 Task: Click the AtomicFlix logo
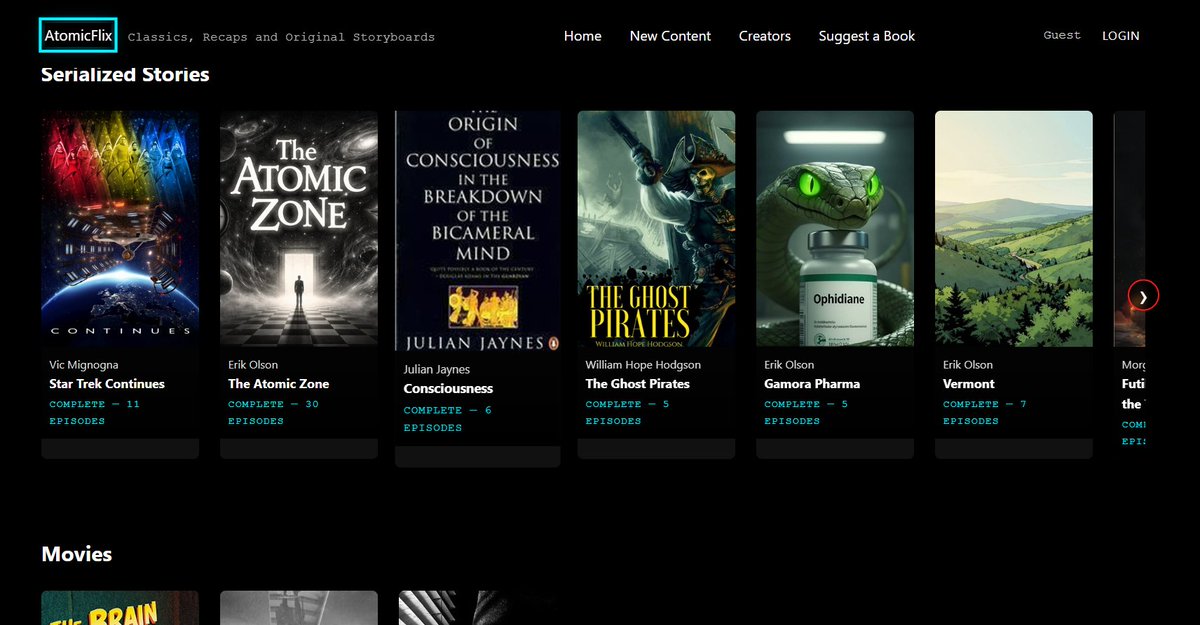point(79,35)
